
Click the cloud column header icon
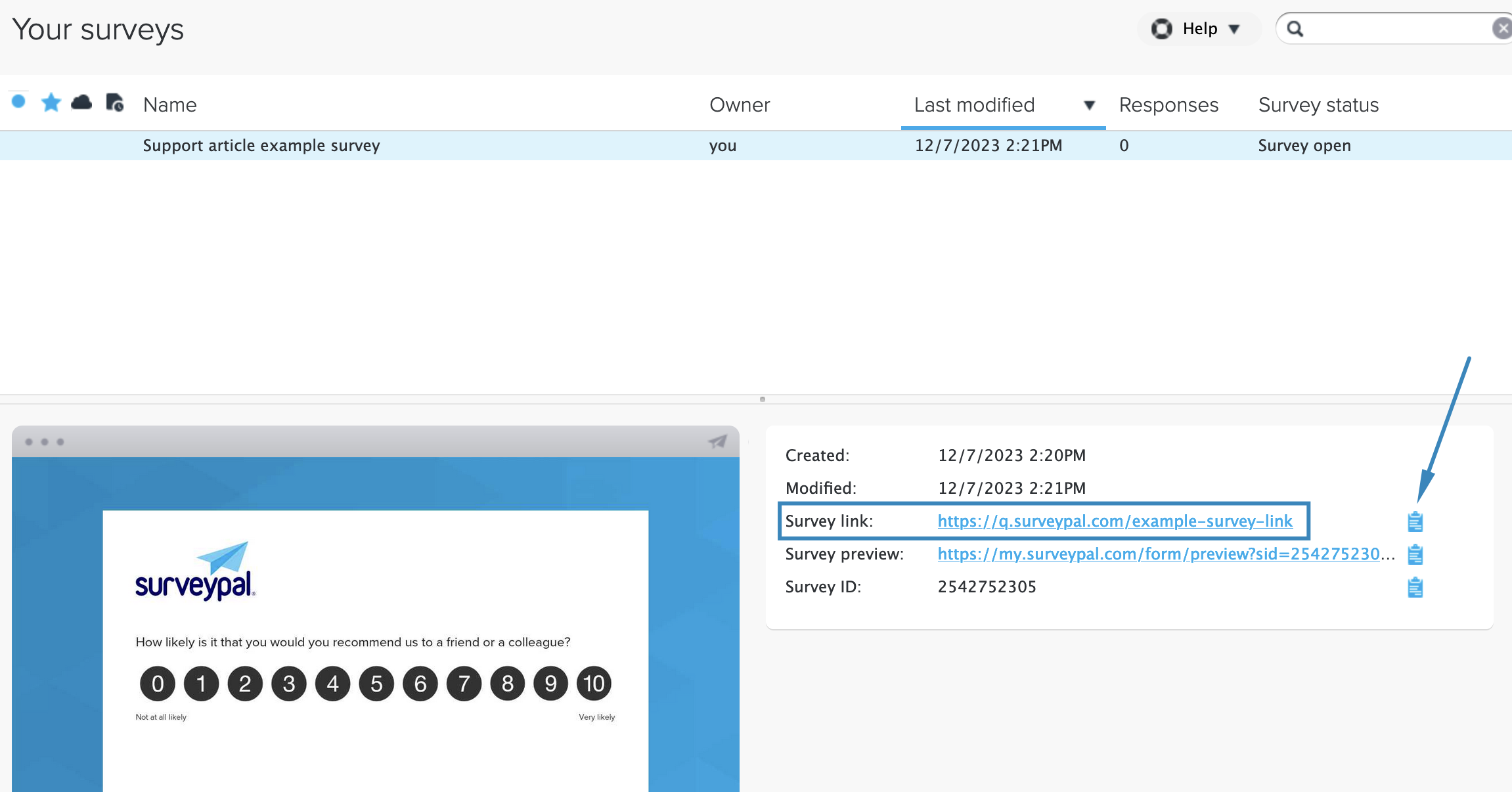coord(81,102)
